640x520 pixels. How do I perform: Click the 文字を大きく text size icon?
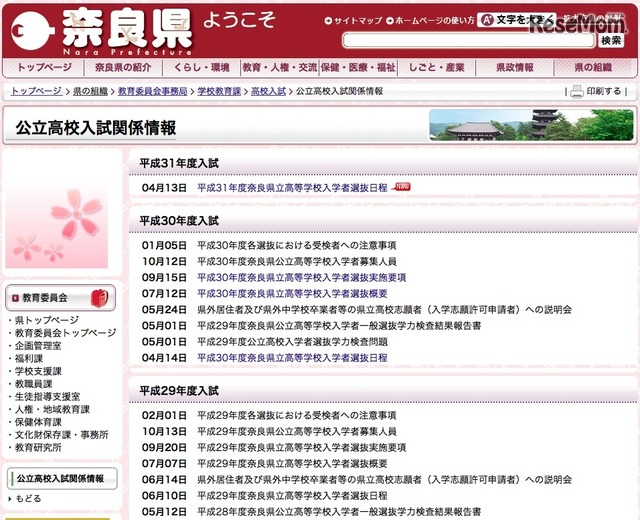click(487, 20)
